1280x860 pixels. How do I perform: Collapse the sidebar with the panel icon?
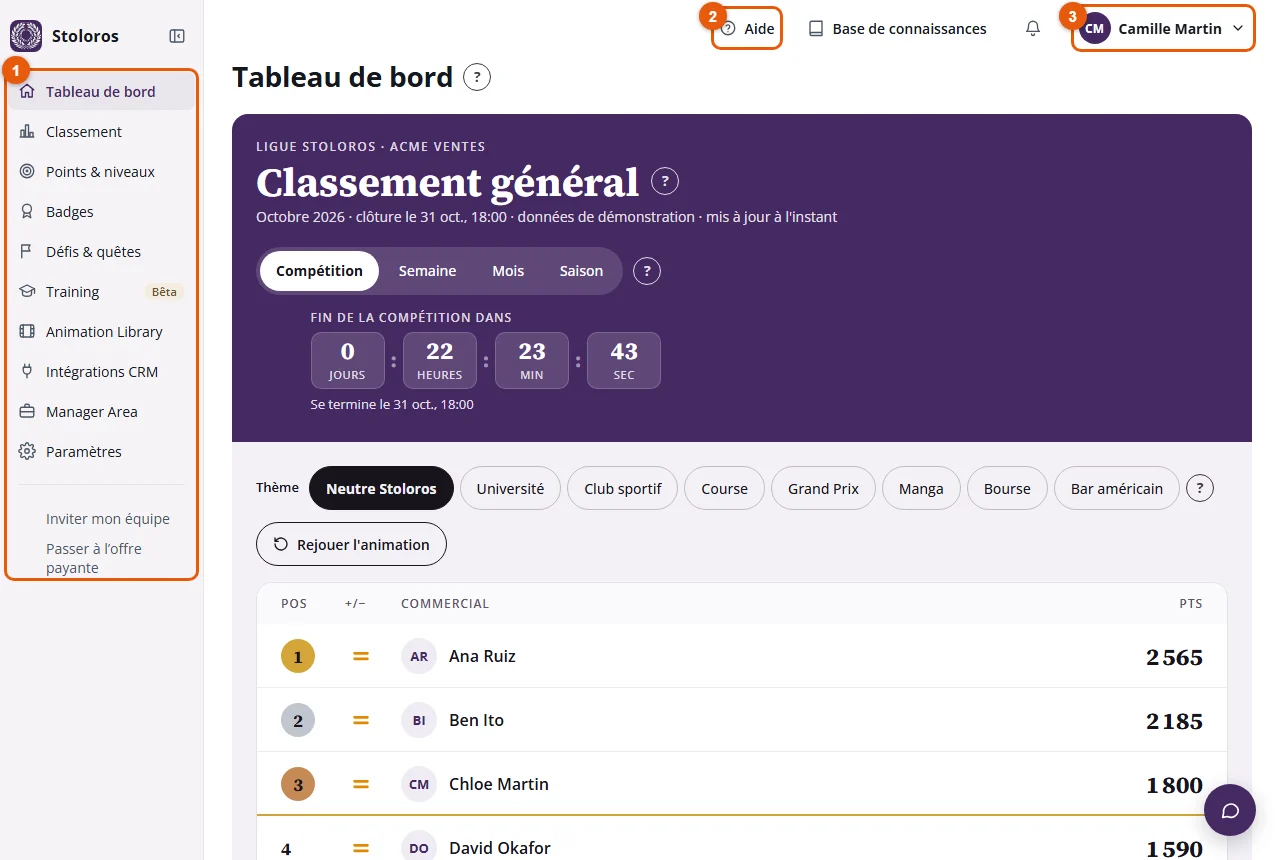177,36
